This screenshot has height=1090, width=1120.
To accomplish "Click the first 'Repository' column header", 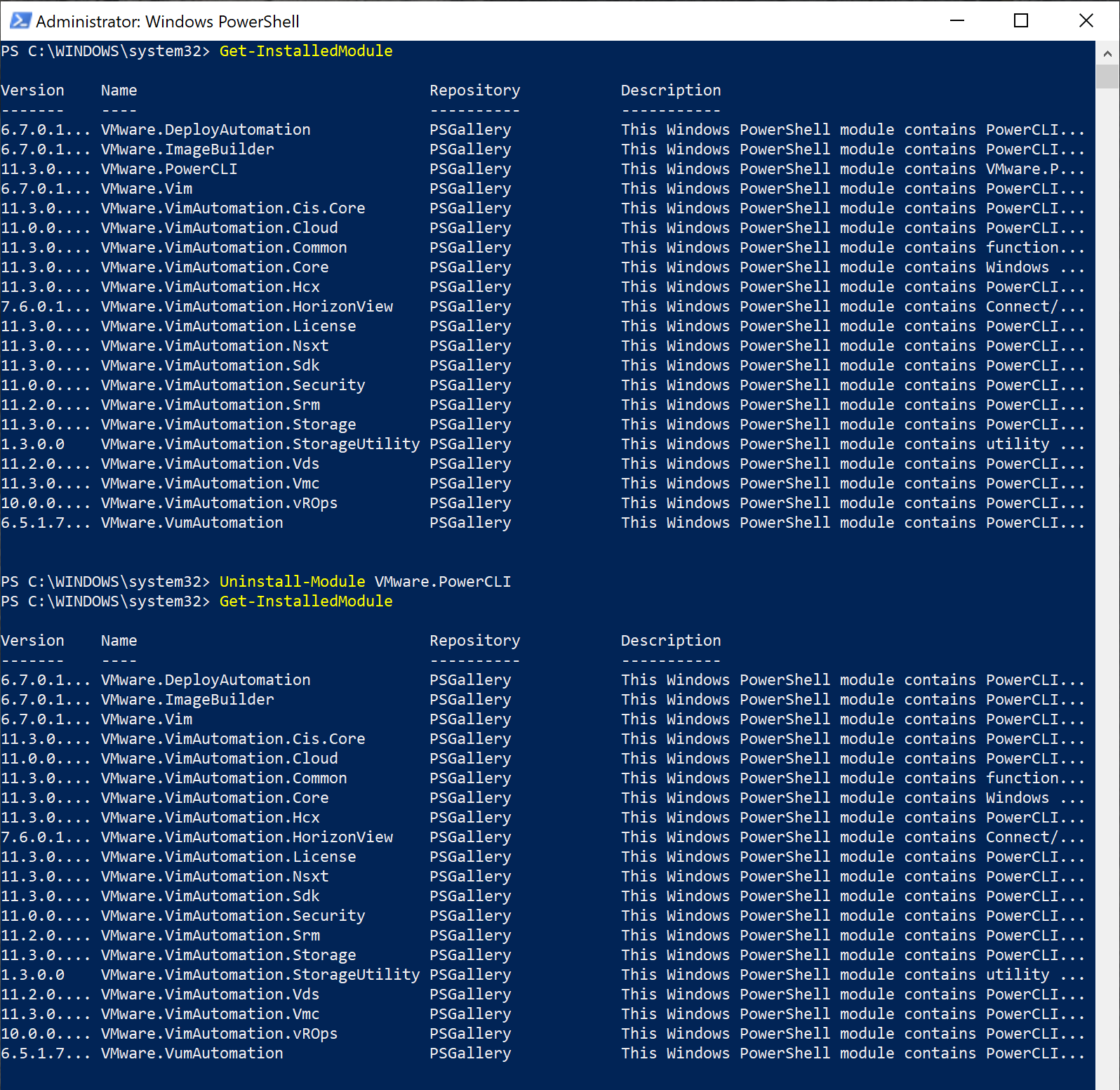I will click(x=475, y=91).
